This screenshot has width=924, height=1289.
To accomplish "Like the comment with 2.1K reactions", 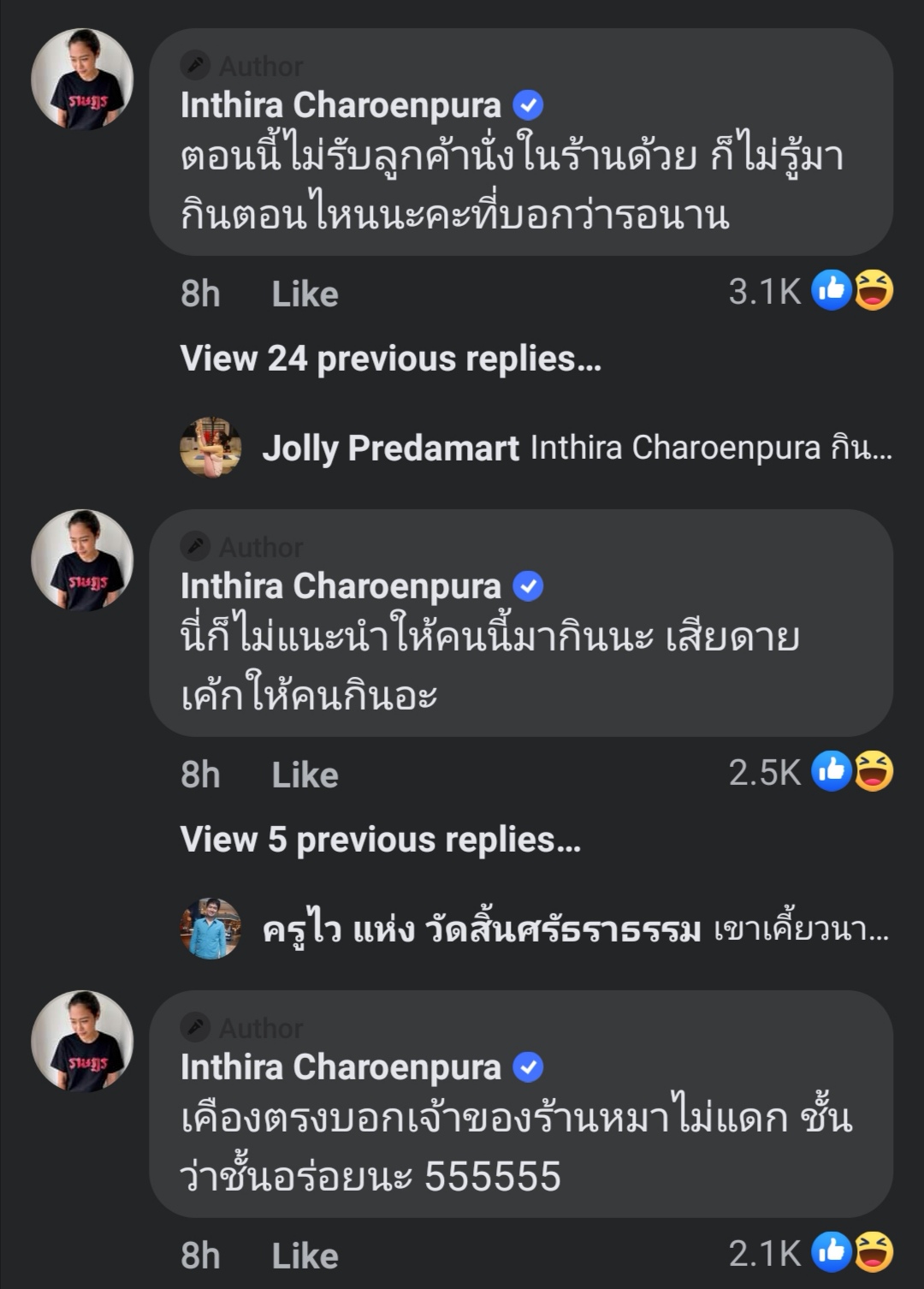I will click(305, 1256).
